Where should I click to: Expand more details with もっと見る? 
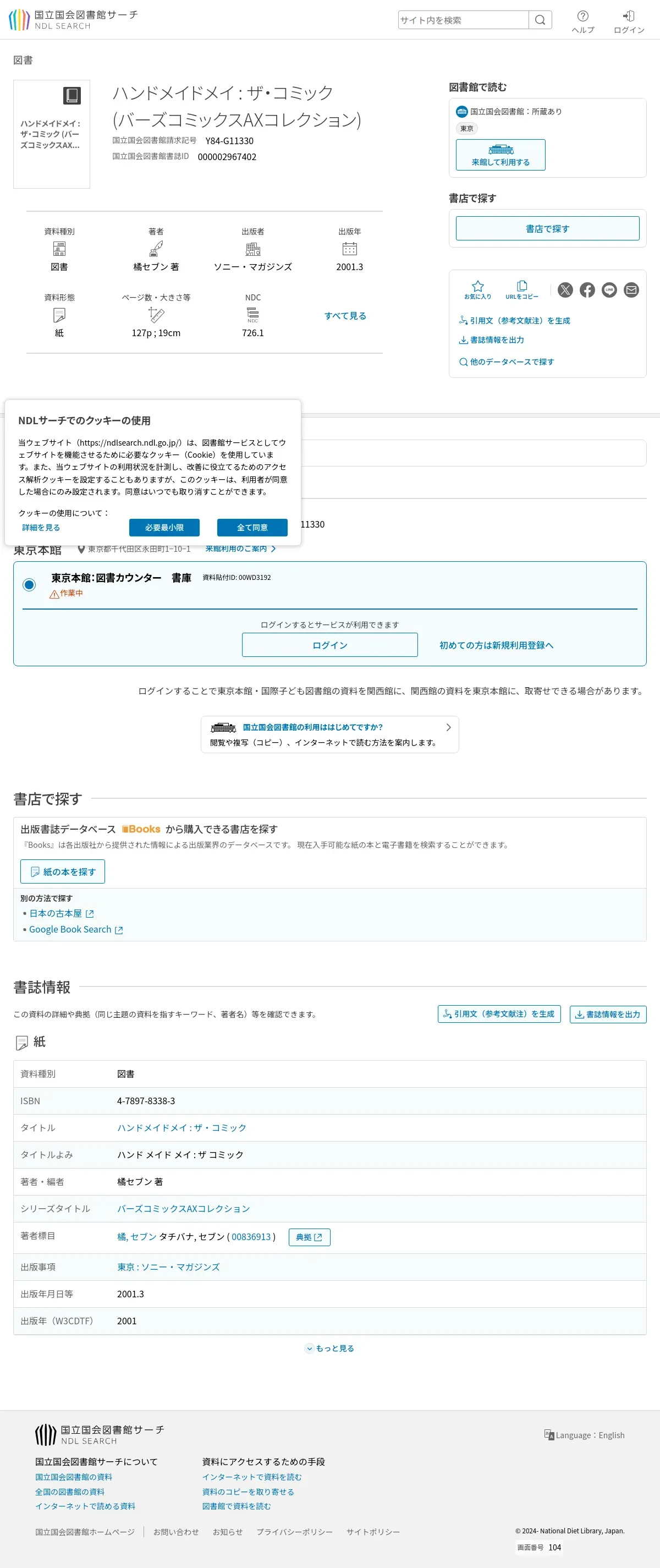[x=329, y=1348]
